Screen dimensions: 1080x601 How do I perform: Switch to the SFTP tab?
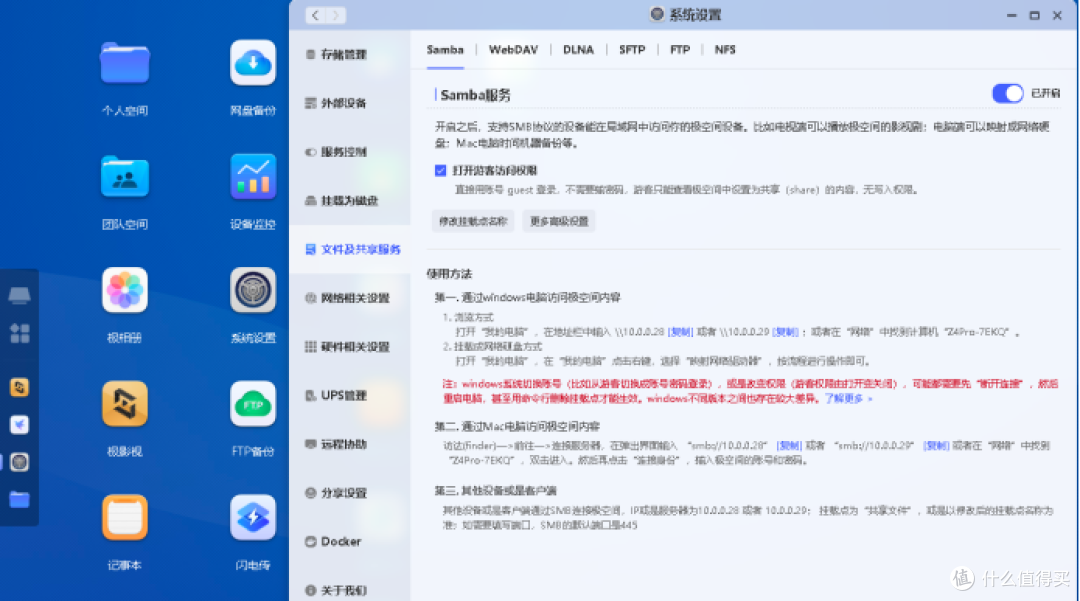coord(632,50)
